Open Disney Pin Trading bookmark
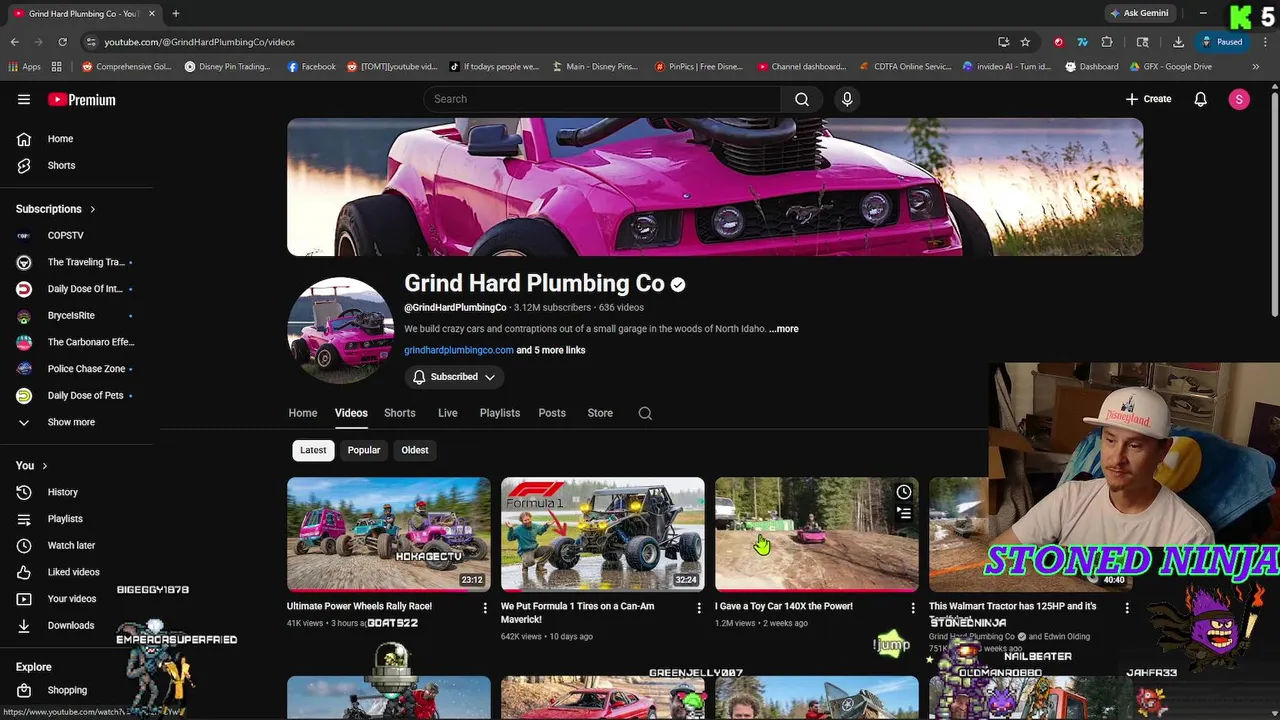This screenshot has width=1280, height=720. 228,67
